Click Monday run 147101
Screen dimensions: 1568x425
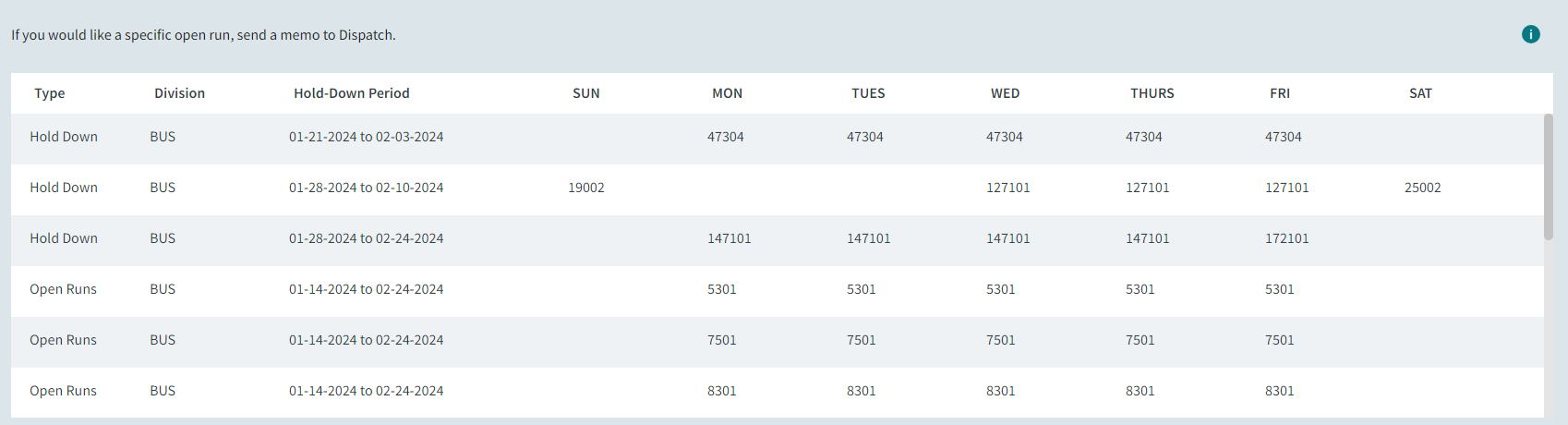(729, 238)
